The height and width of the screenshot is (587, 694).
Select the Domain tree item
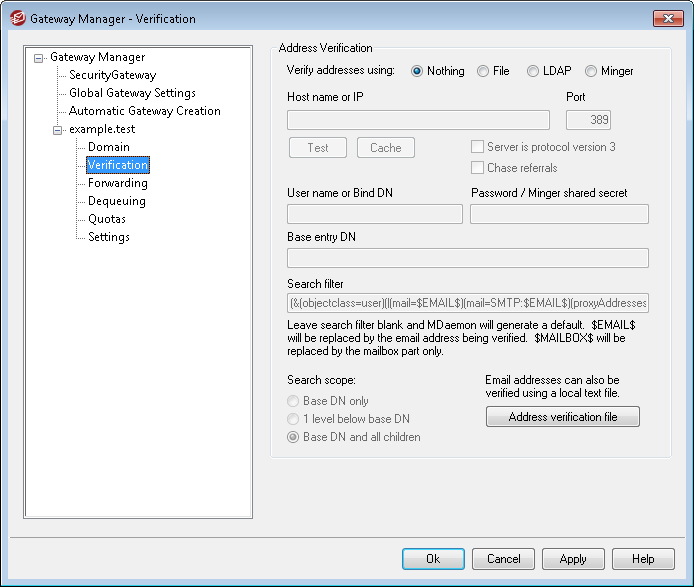(108, 147)
